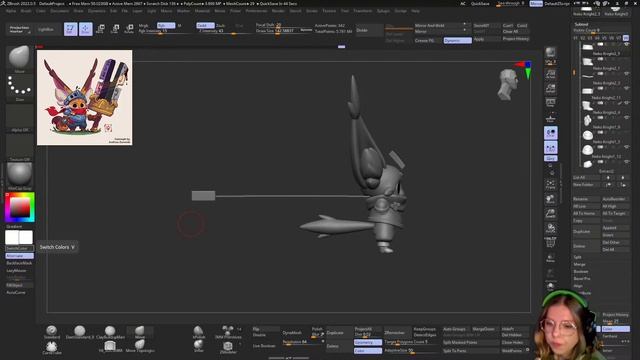Click the MergeDown button
The height and width of the screenshot is (360, 640).
pyautogui.click(x=483, y=329)
